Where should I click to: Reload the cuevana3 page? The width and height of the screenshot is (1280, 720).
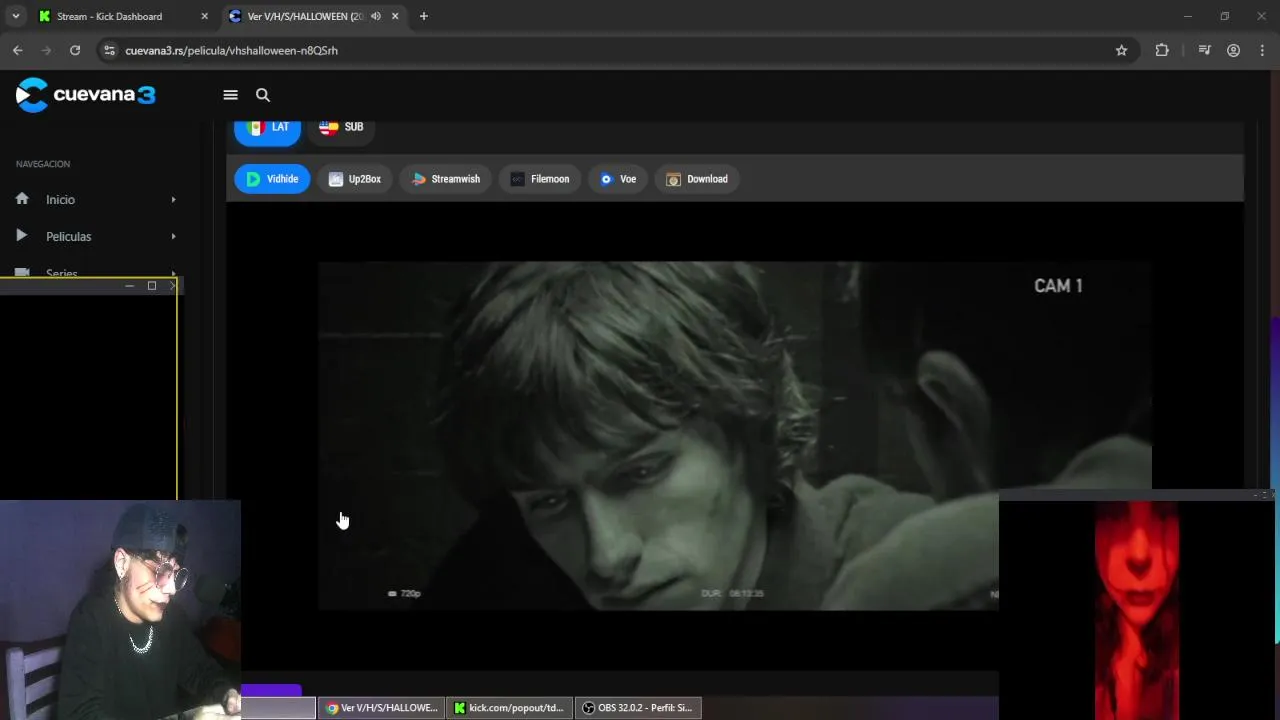click(75, 50)
